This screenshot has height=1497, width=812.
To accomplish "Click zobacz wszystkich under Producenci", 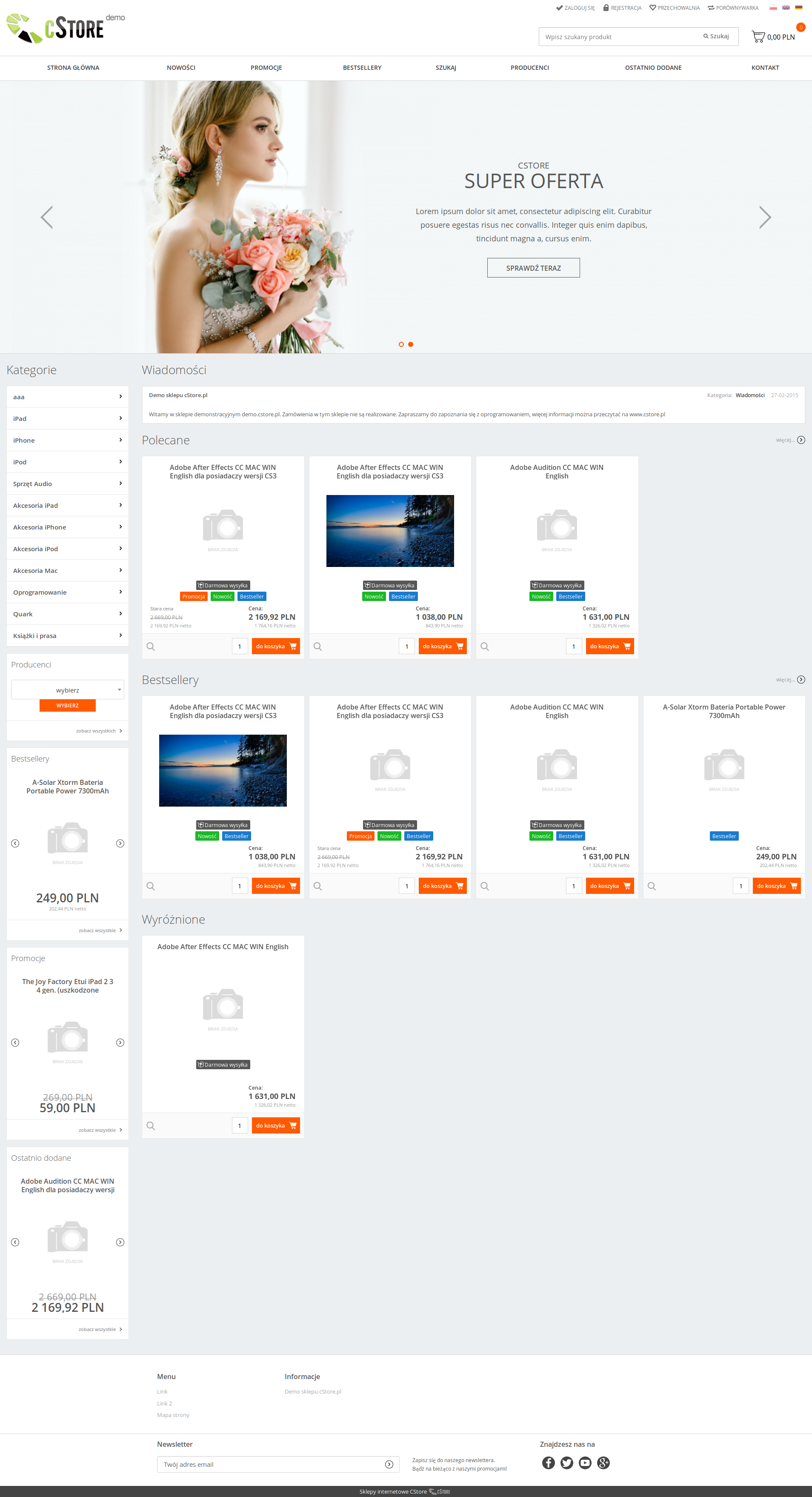I will coord(99,731).
